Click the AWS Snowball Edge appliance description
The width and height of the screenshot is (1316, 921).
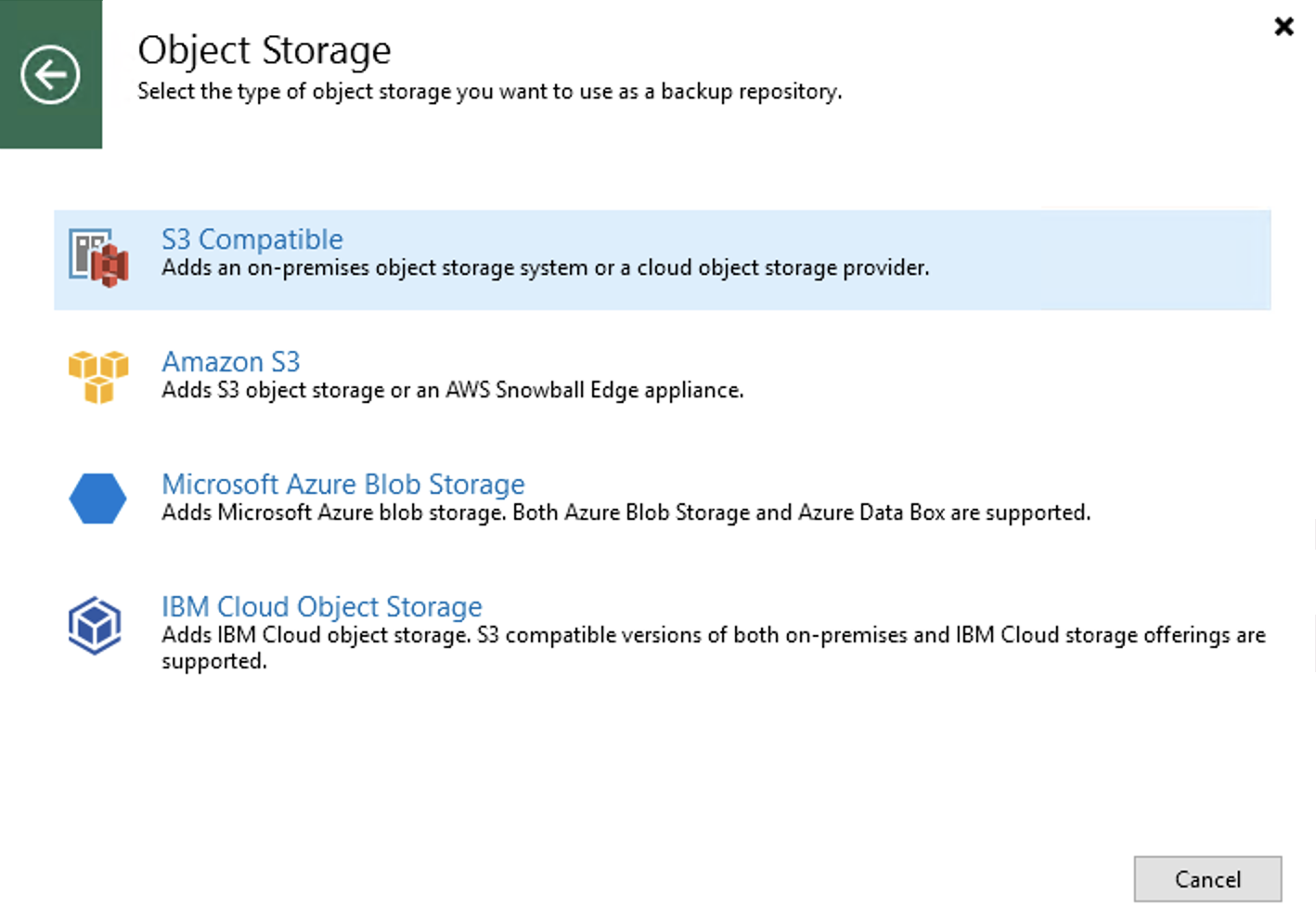coord(452,391)
